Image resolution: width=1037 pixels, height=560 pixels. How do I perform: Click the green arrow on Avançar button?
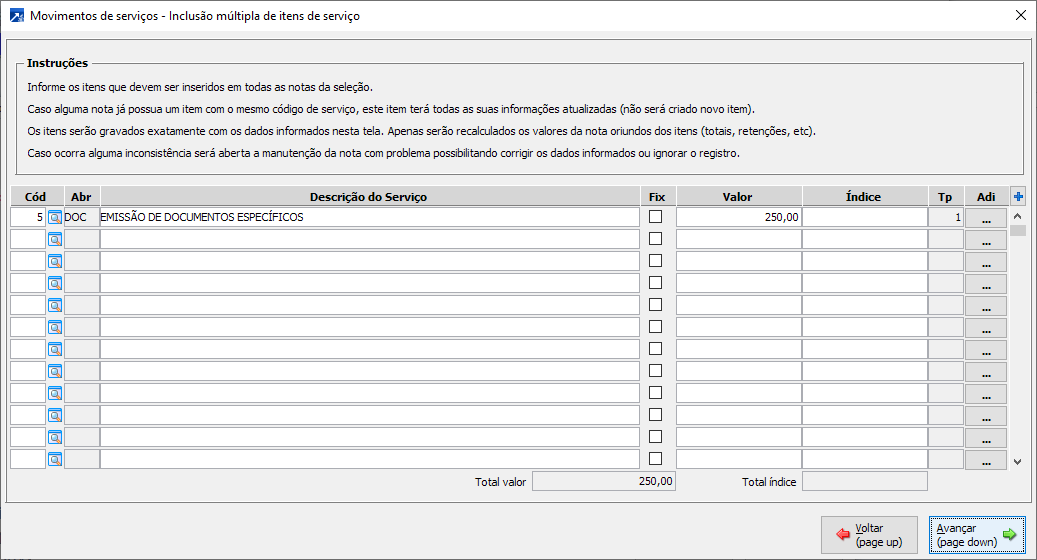point(1009,535)
